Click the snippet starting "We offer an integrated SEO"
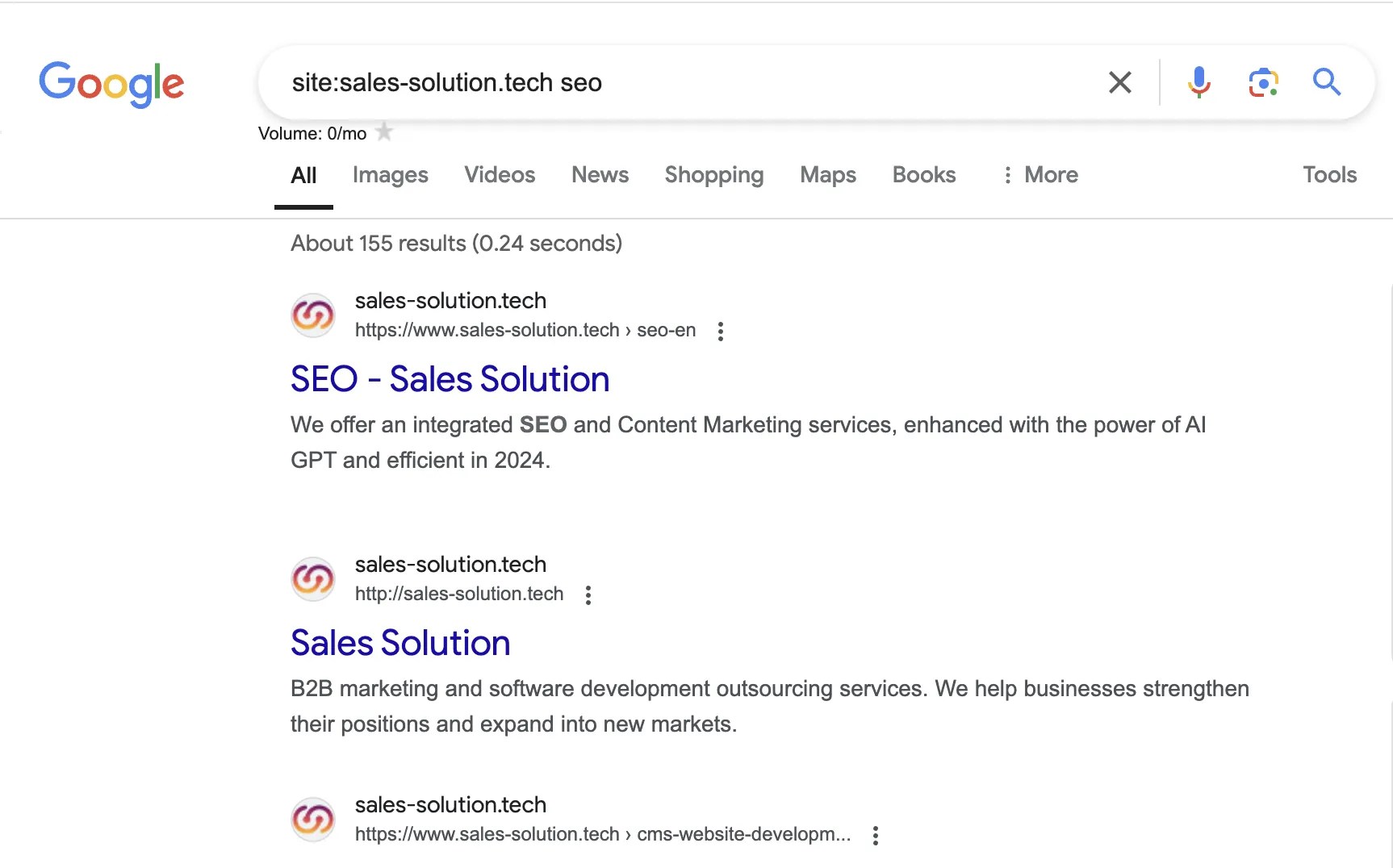This screenshot has width=1393, height=868. (x=748, y=442)
